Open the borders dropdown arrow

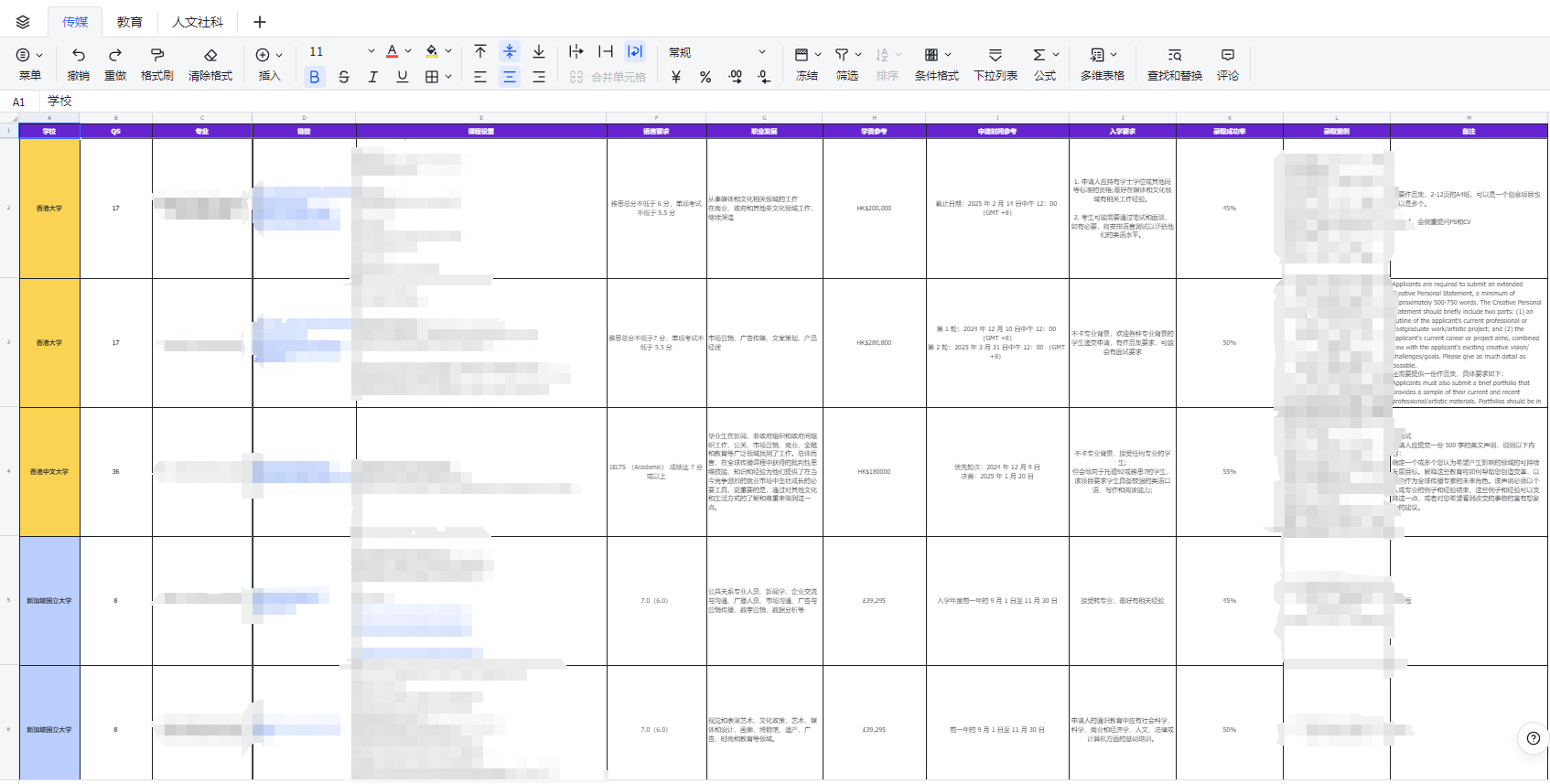click(448, 77)
